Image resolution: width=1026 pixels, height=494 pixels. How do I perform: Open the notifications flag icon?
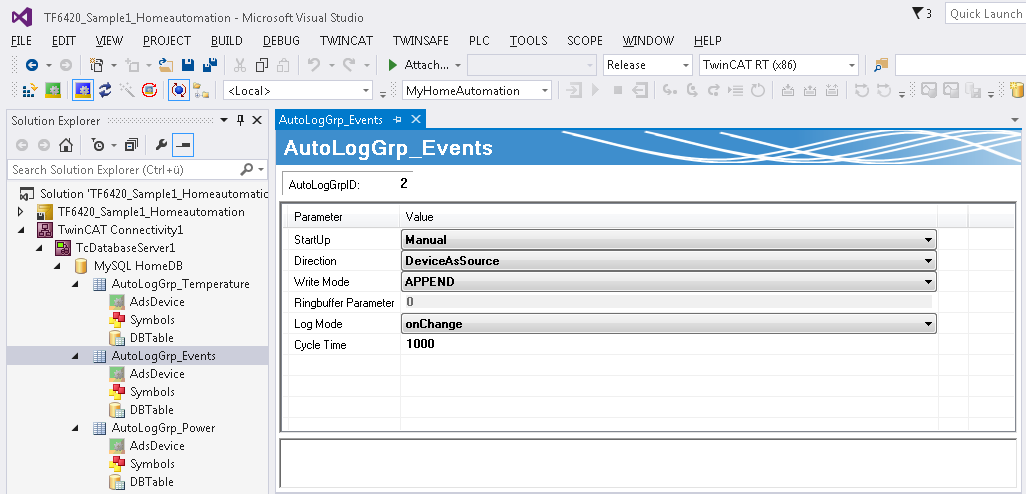(x=918, y=13)
